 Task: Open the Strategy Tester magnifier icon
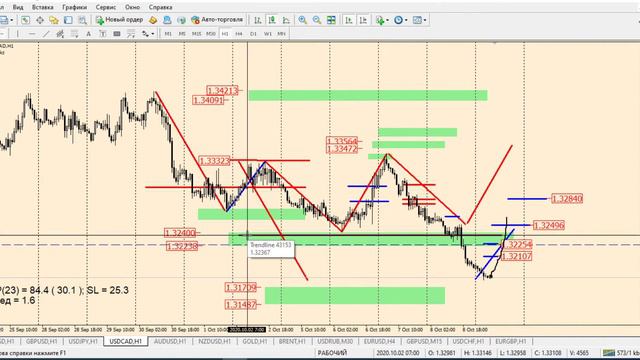pos(82,20)
